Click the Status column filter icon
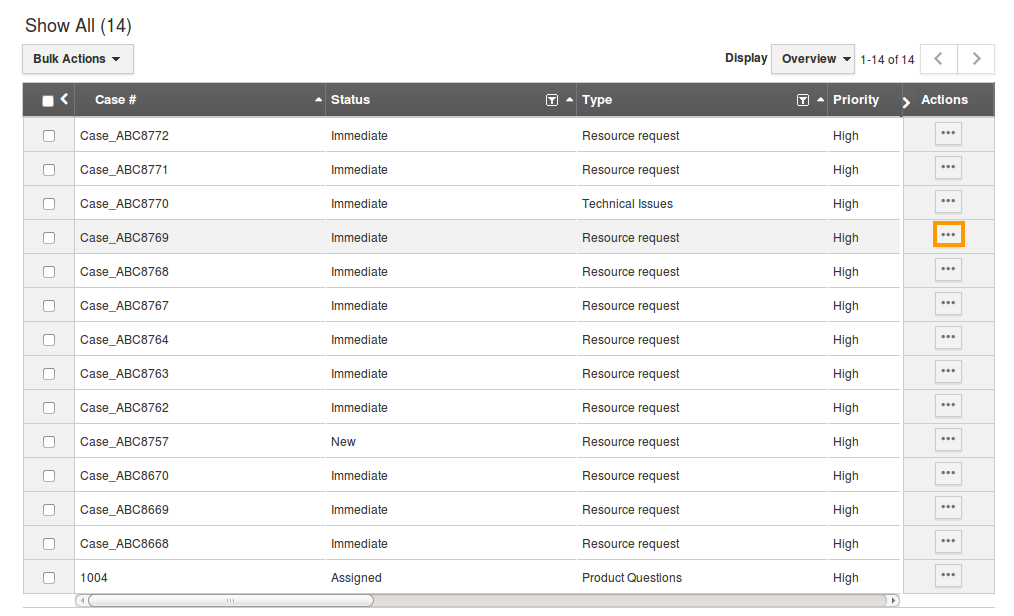The width and height of the screenshot is (1014, 616). pyautogui.click(x=551, y=100)
